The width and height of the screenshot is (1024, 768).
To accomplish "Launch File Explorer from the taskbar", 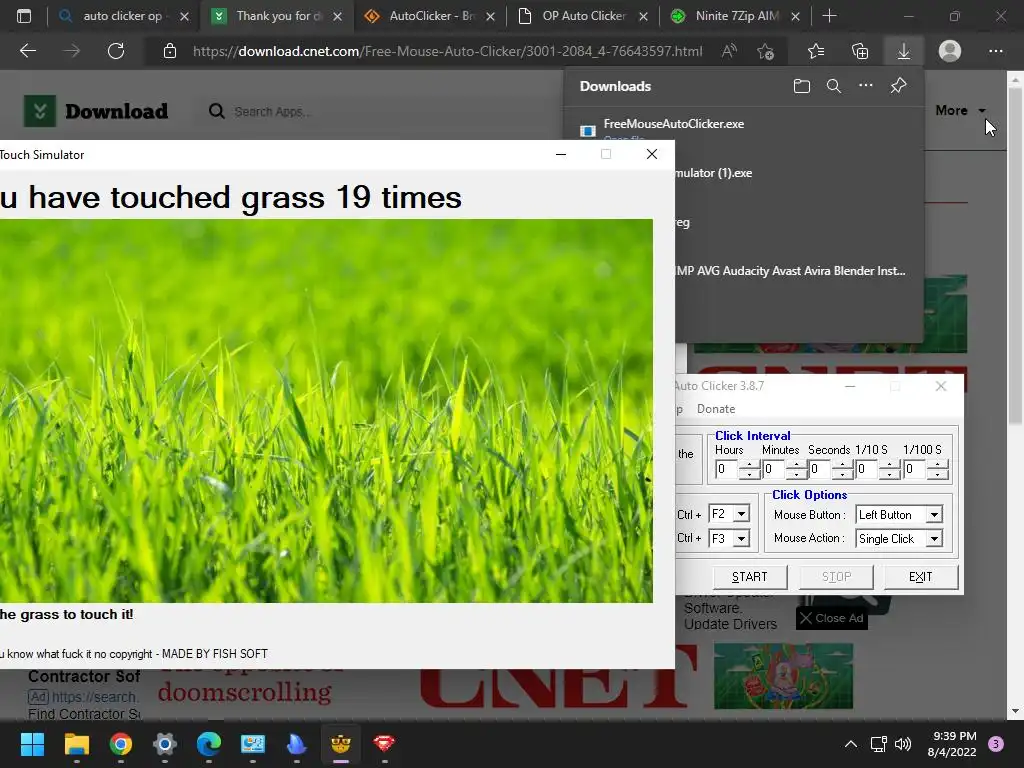I will tap(76, 744).
